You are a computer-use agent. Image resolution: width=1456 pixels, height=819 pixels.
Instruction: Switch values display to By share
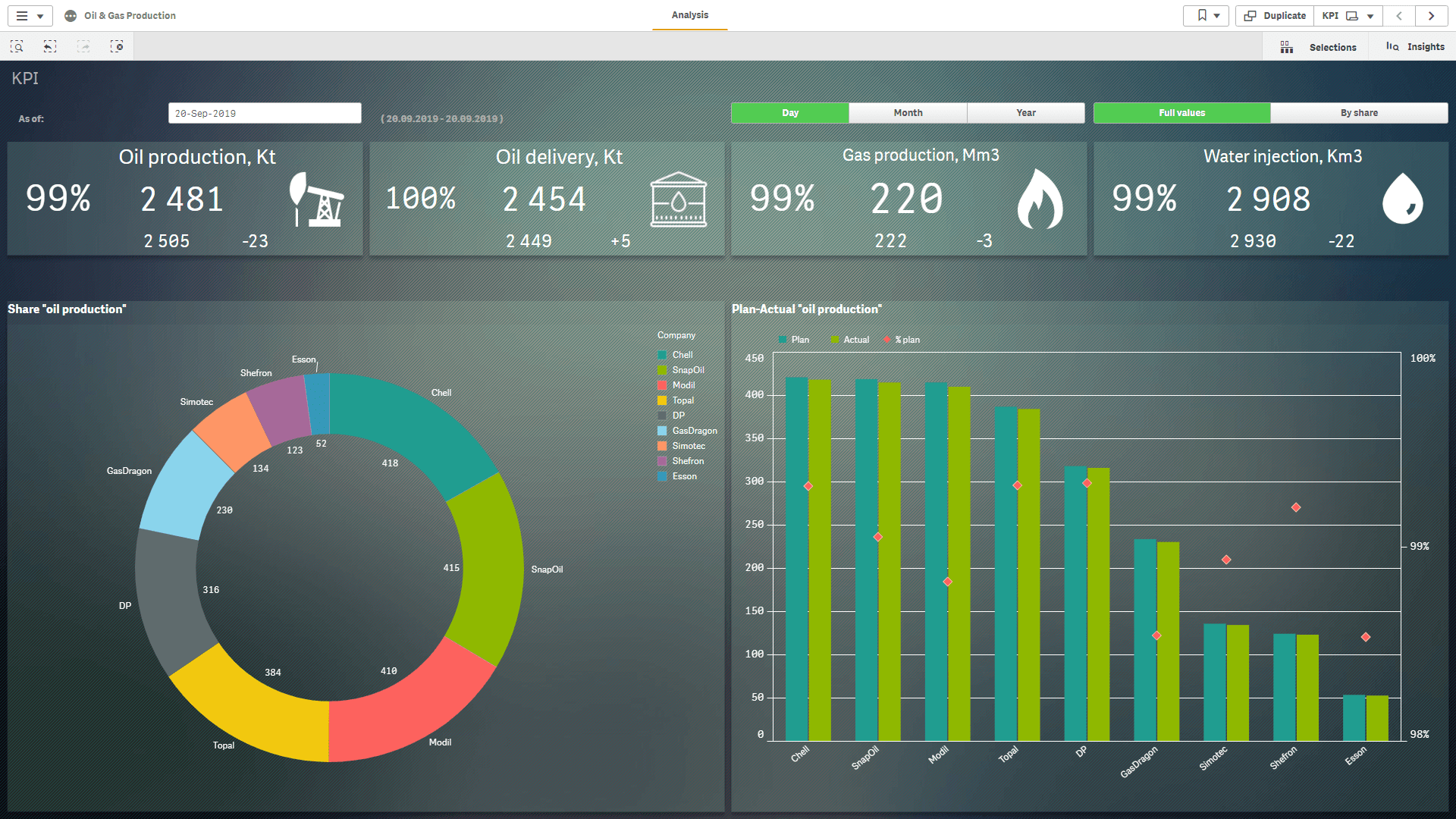[x=1359, y=113]
